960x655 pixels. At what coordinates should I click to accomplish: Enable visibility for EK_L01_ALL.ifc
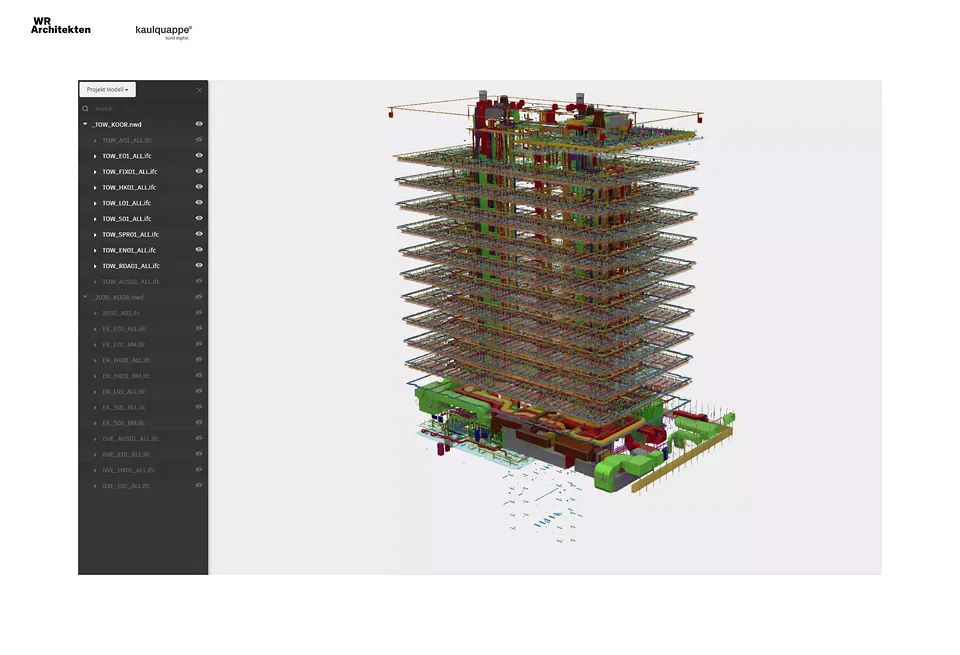(x=199, y=391)
